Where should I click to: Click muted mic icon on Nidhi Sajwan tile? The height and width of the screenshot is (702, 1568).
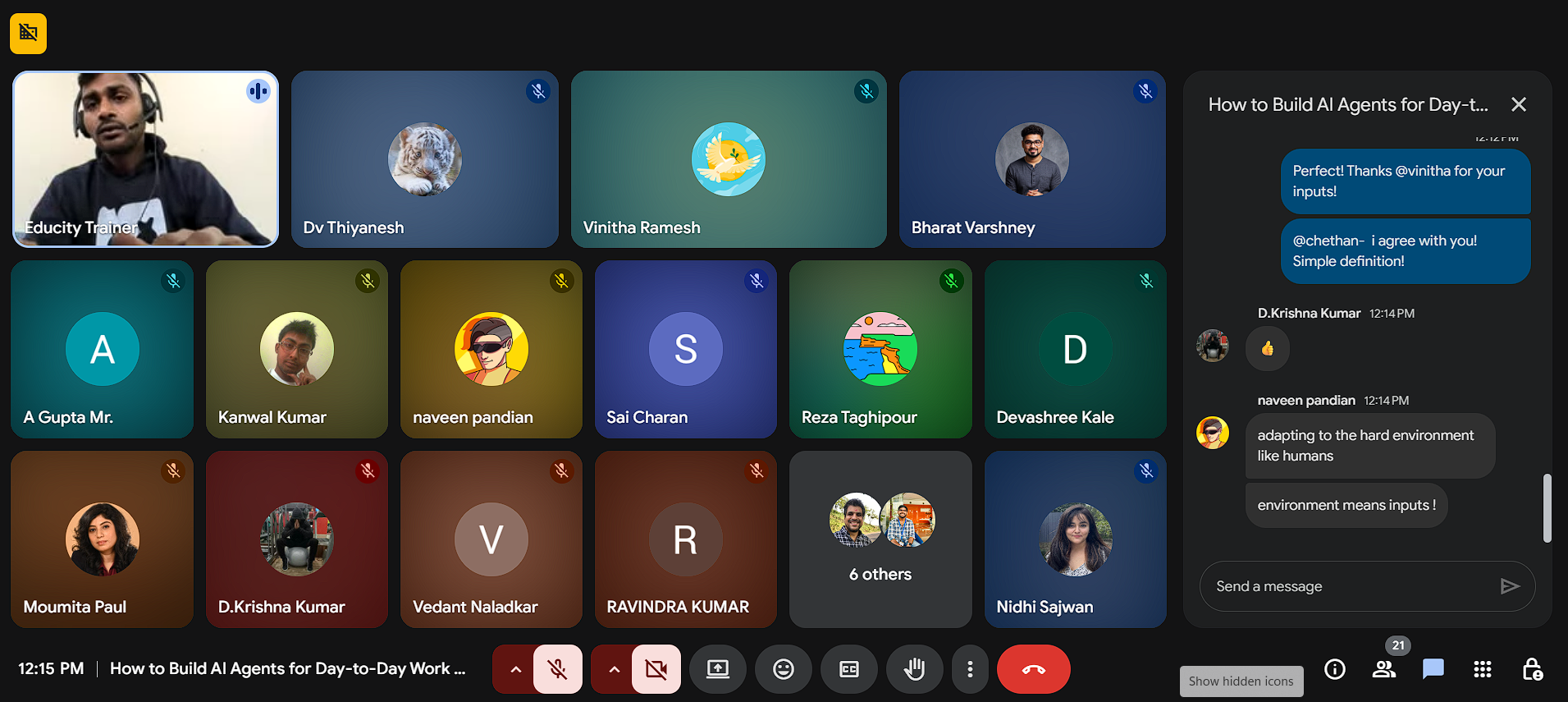(1146, 471)
